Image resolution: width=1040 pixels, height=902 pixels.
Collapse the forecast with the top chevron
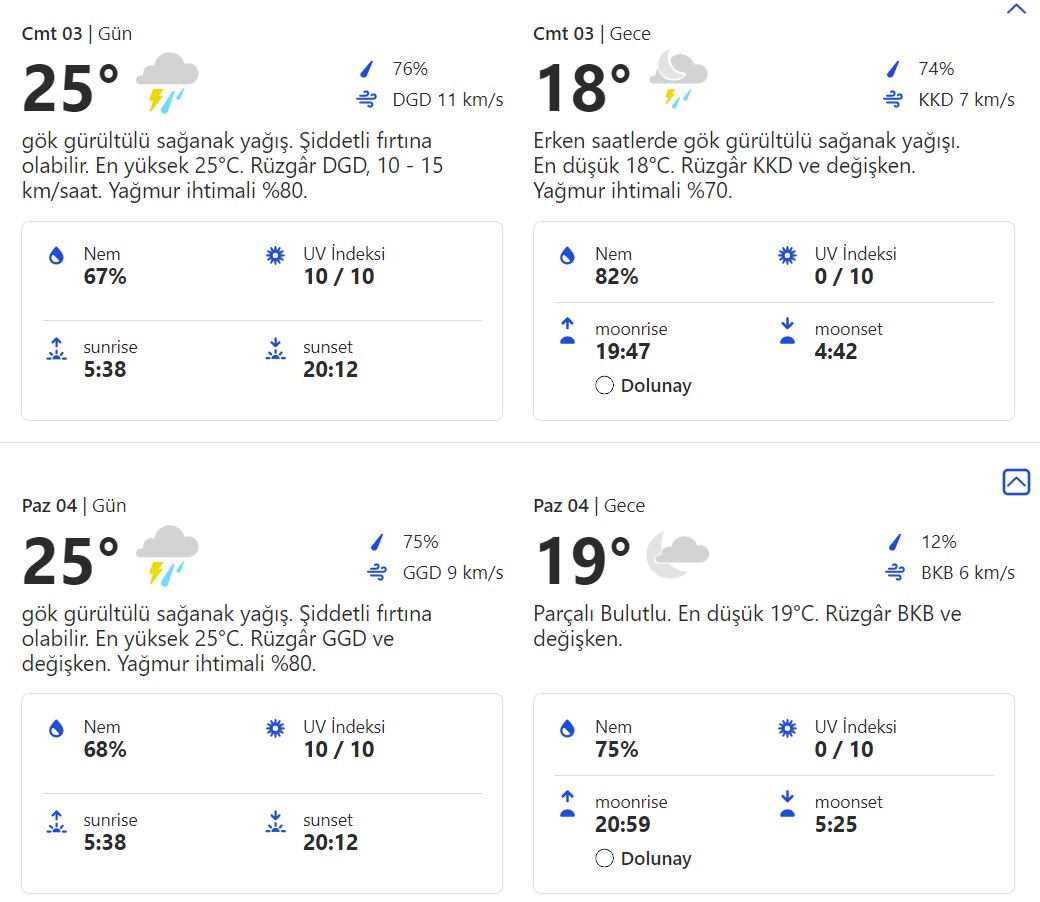pyautogui.click(x=1016, y=8)
